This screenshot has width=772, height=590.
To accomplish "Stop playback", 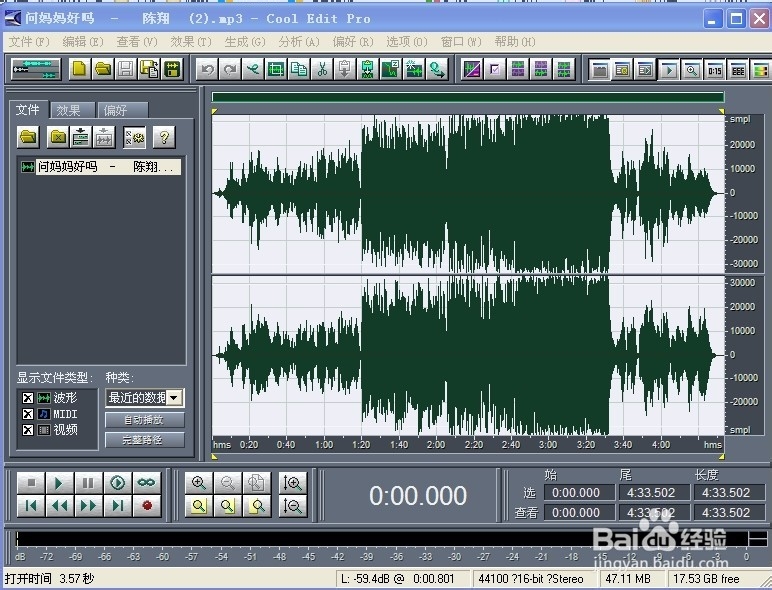I will pos(31,483).
